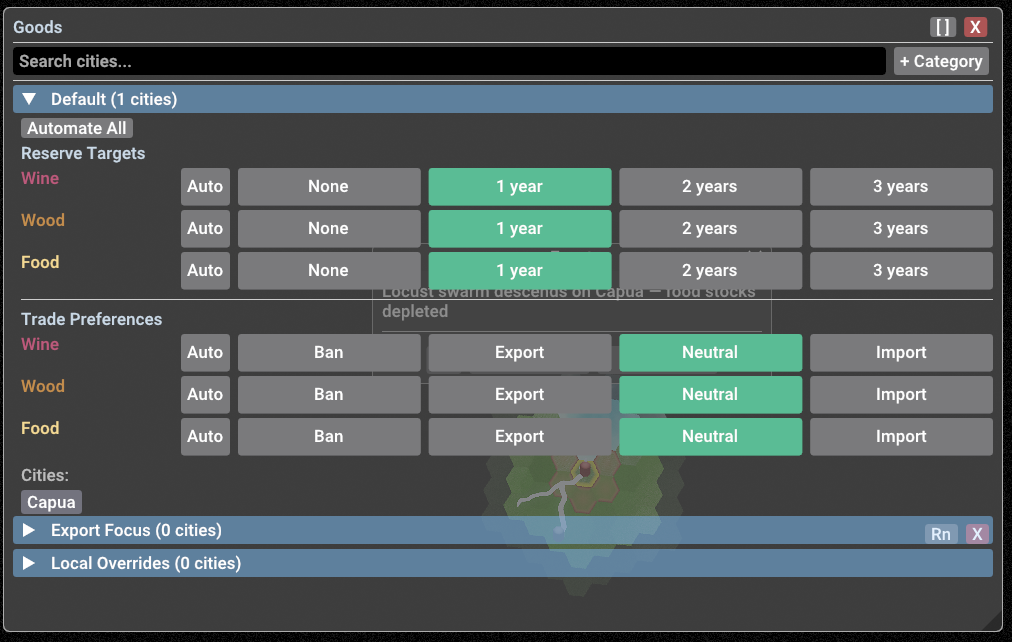Select 3 years reserve for Wine
This screenshot has width=1012, height=642.
pos(901,186)
